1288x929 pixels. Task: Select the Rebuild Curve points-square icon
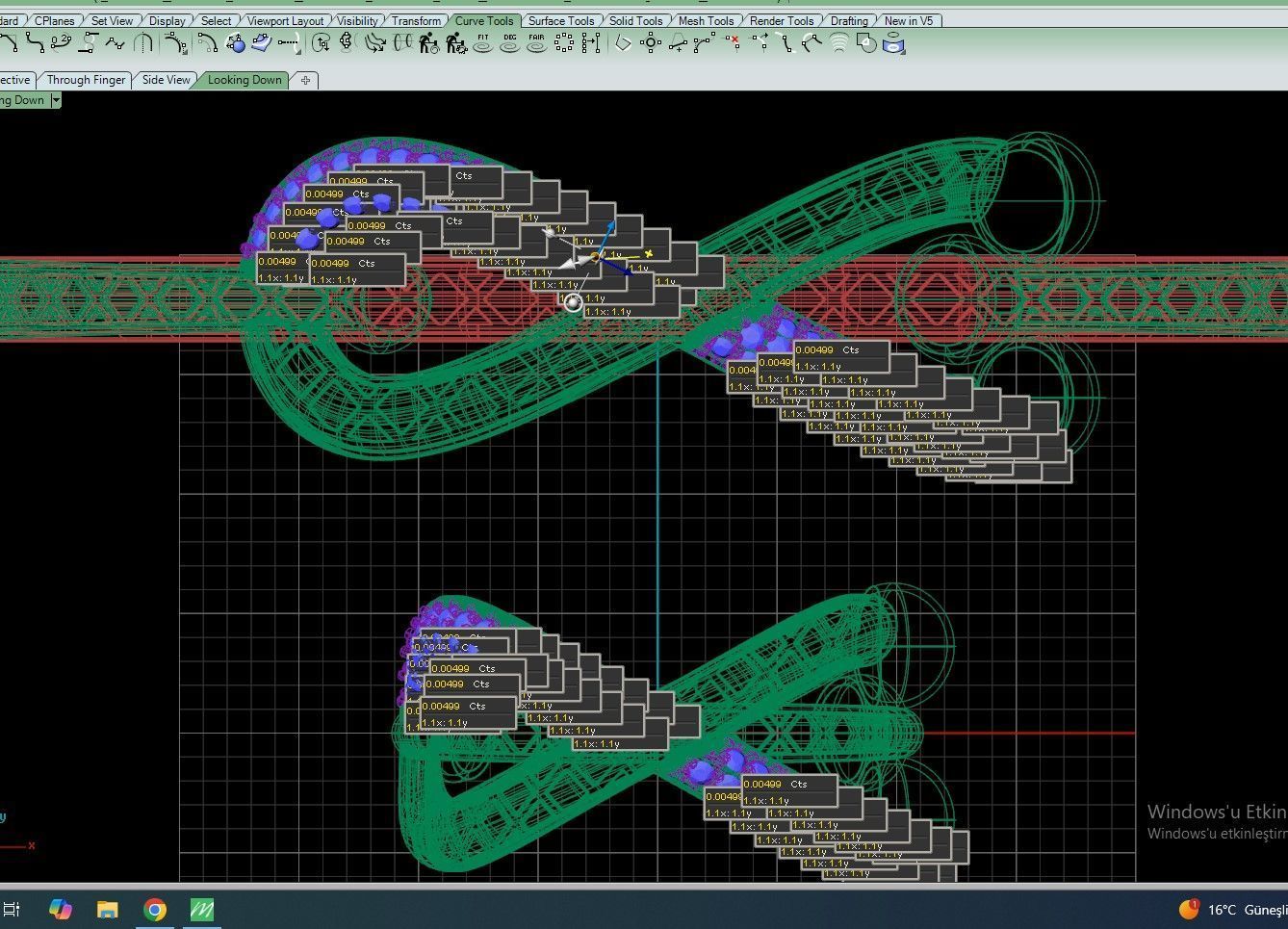click(564, 42)
